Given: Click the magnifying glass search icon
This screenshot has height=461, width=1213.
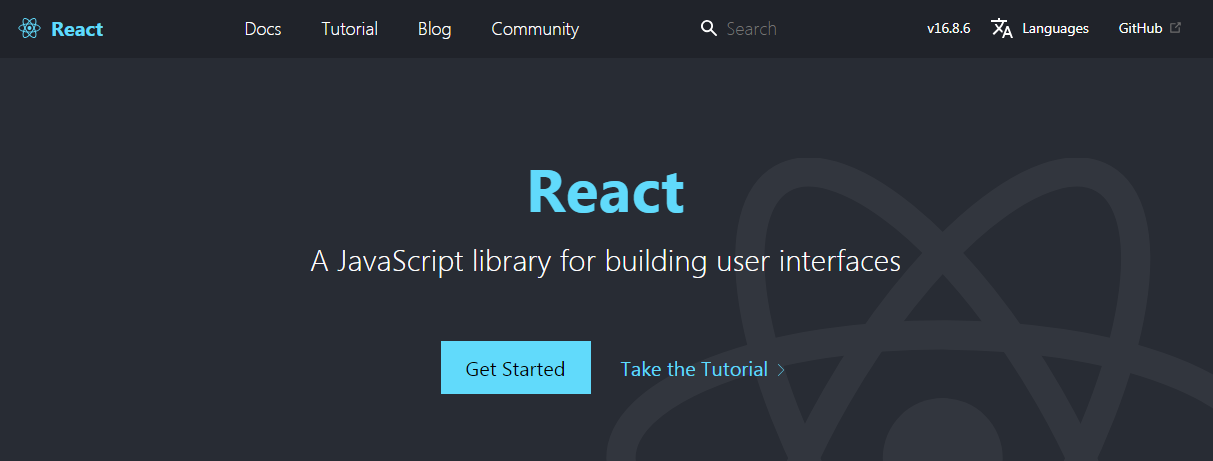Looking at the screenshot, I should 709,28.
